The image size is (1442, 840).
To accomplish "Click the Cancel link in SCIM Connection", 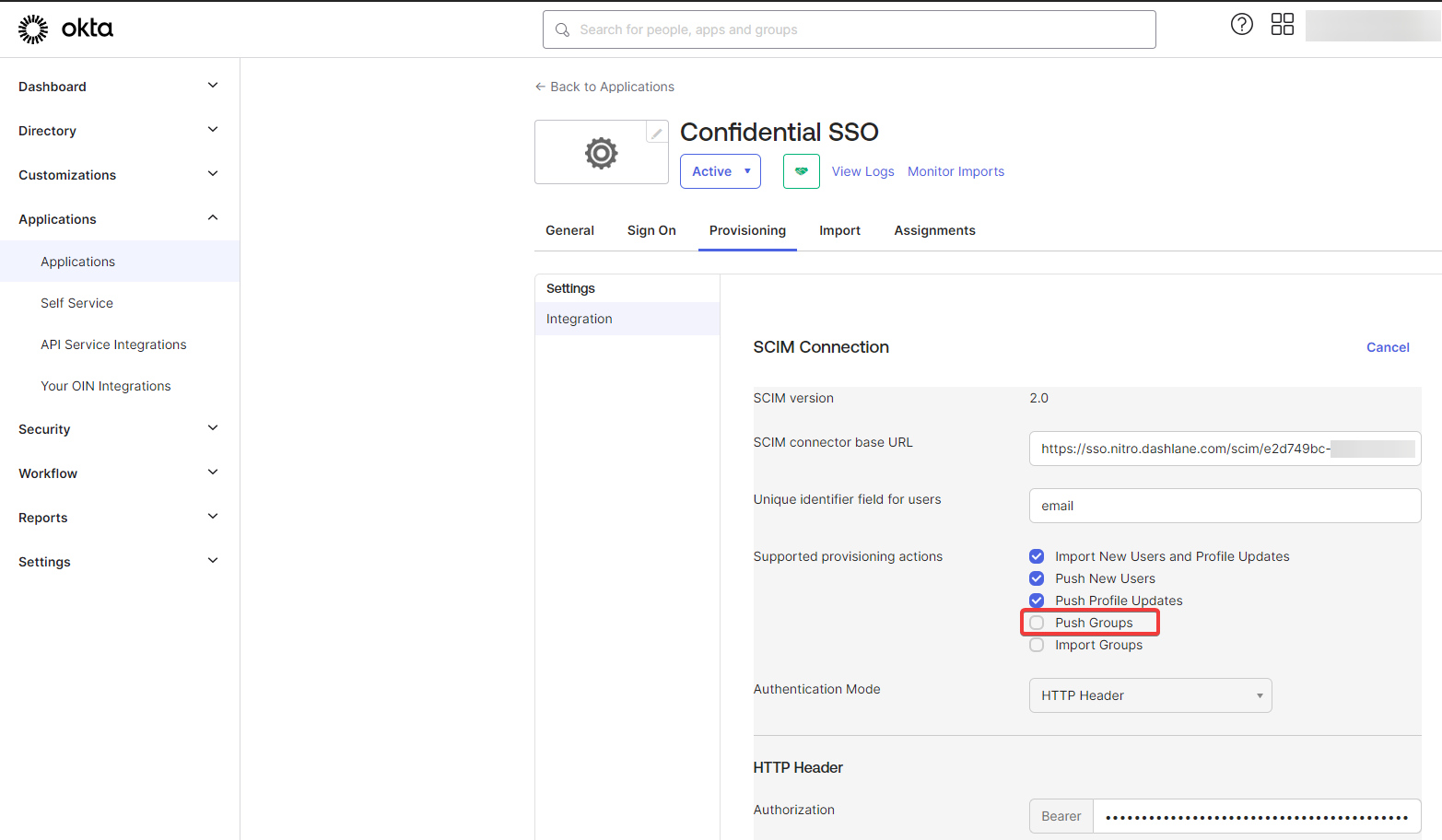I will [x=1388, y=347].
